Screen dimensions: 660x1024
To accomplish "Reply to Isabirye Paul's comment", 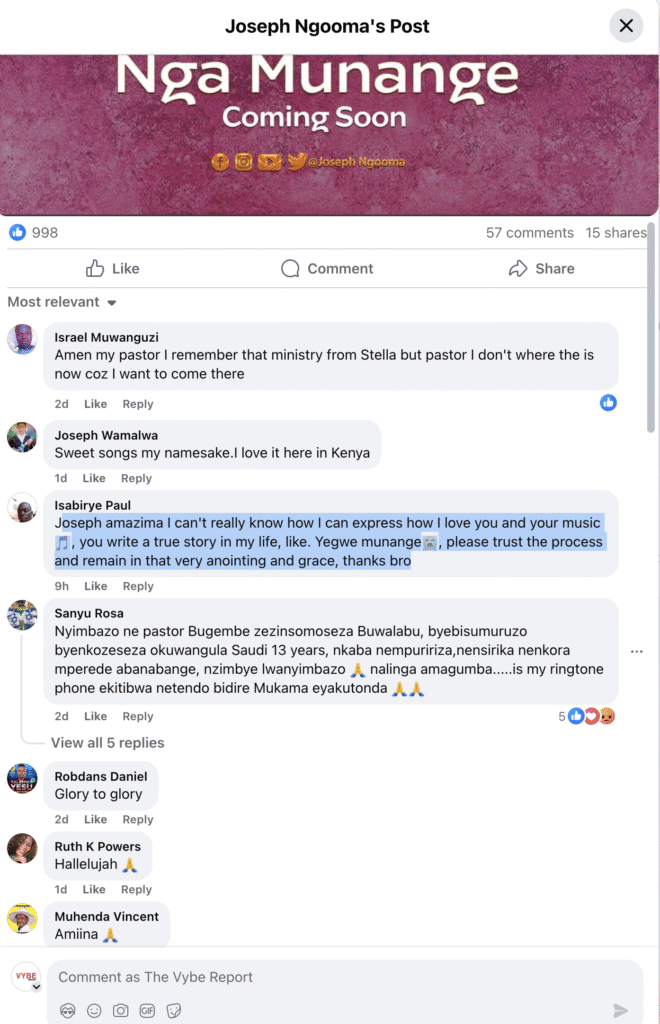I will pos(138,586).
